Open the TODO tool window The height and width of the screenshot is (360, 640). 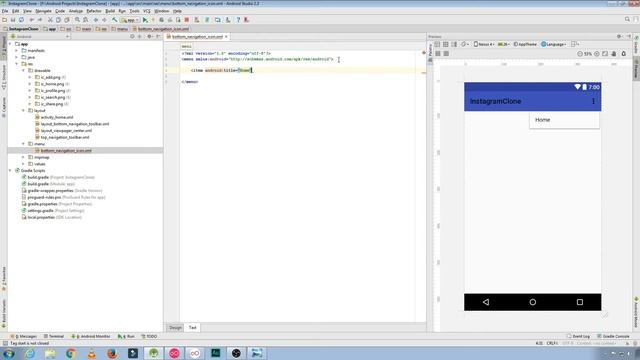(x=149, y=336)
